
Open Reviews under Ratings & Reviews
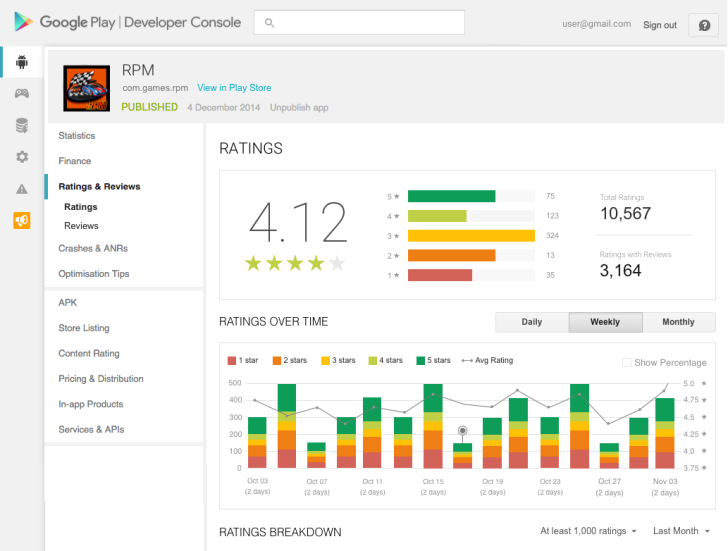click(81, 226)
